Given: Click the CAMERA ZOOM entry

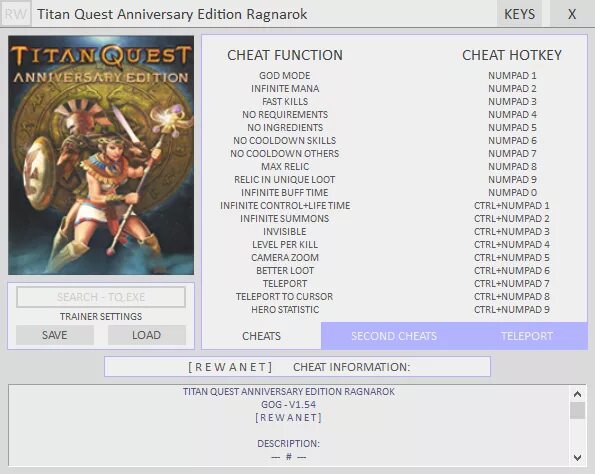Looking at the screenshot, I should (x=285, y=257).
